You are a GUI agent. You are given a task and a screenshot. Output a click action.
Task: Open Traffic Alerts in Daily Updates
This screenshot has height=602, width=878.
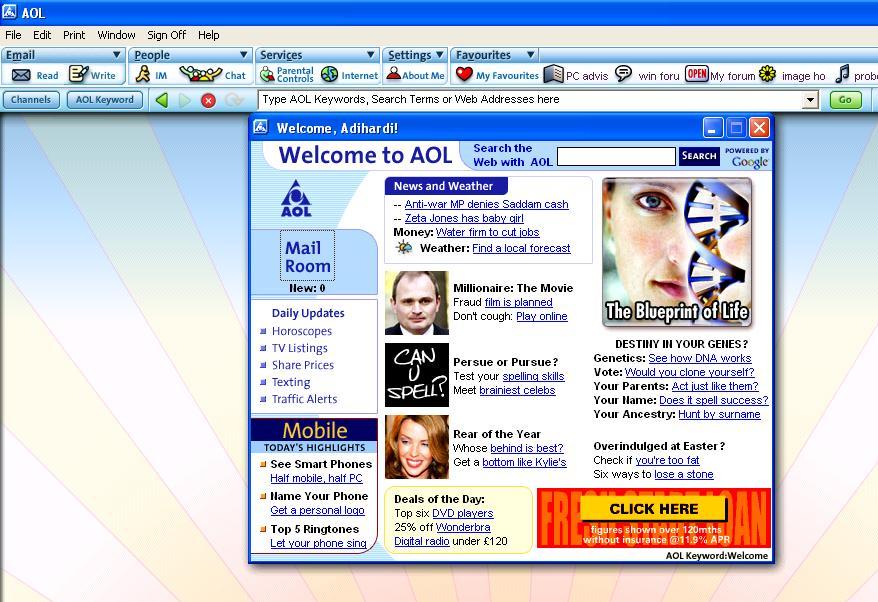point(305,399)
